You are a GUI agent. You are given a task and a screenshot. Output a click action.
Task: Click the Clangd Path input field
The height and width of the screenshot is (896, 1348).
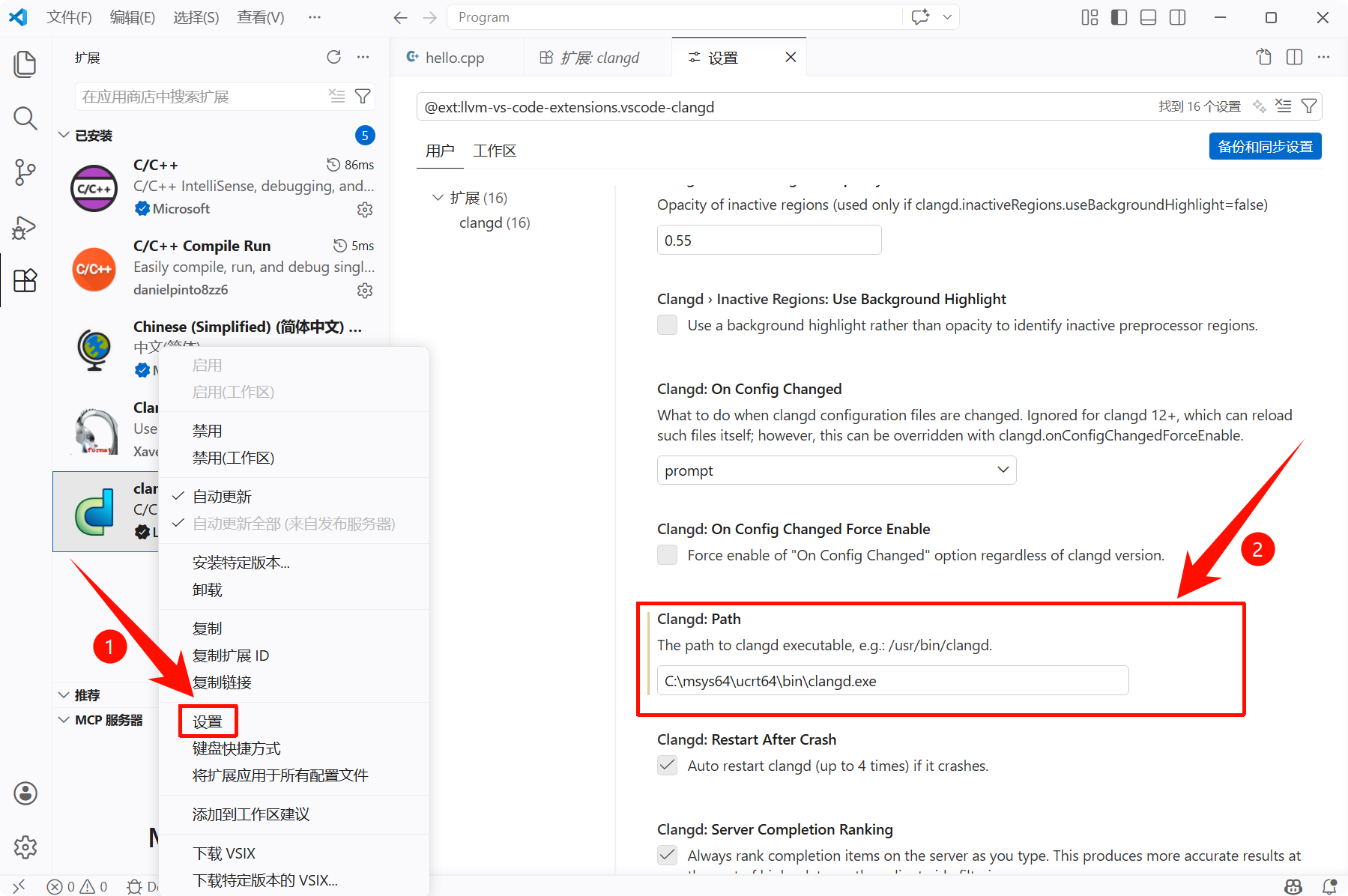[892, 681]
